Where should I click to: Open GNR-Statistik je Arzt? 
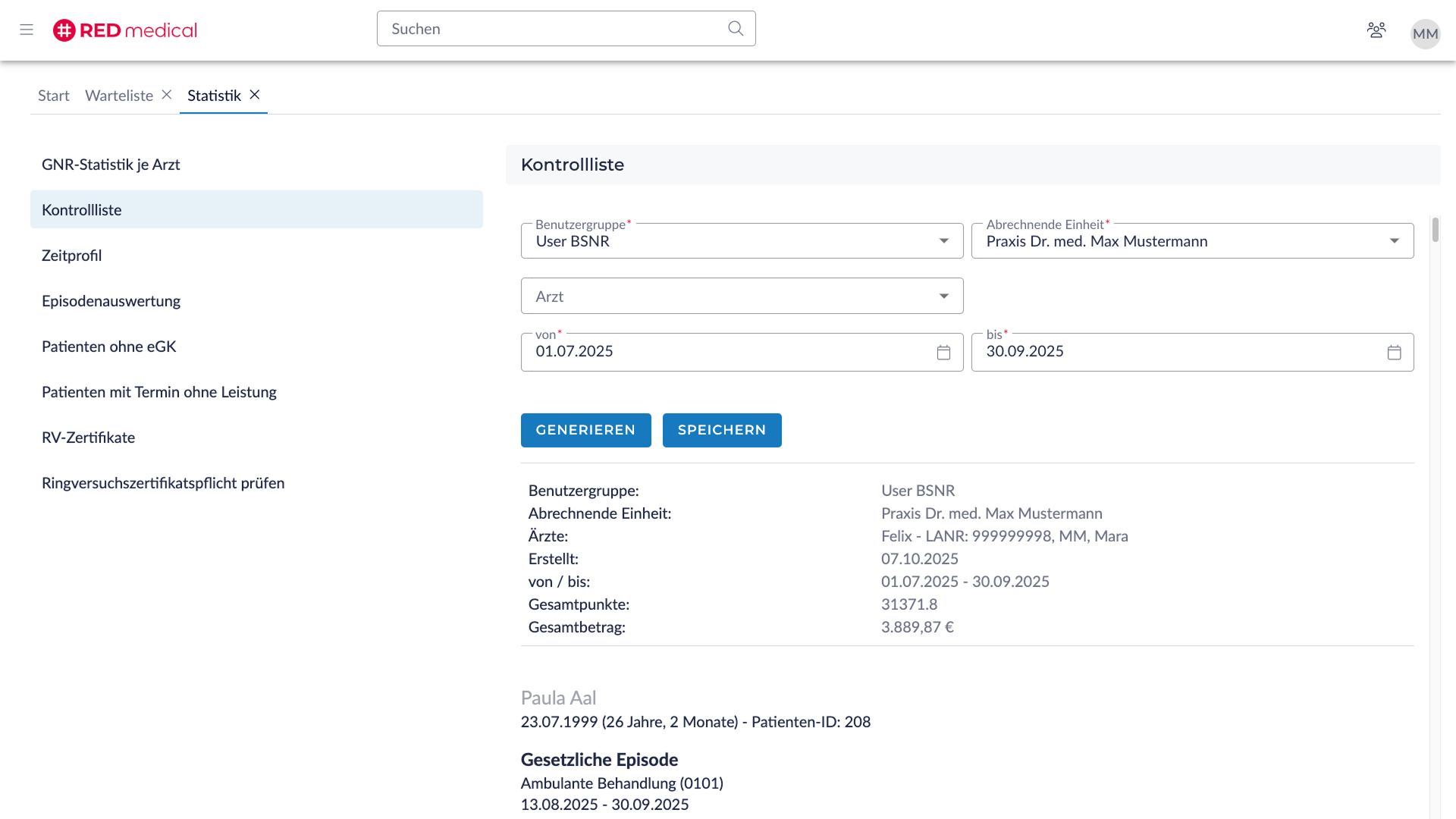[x=111, y=165]
